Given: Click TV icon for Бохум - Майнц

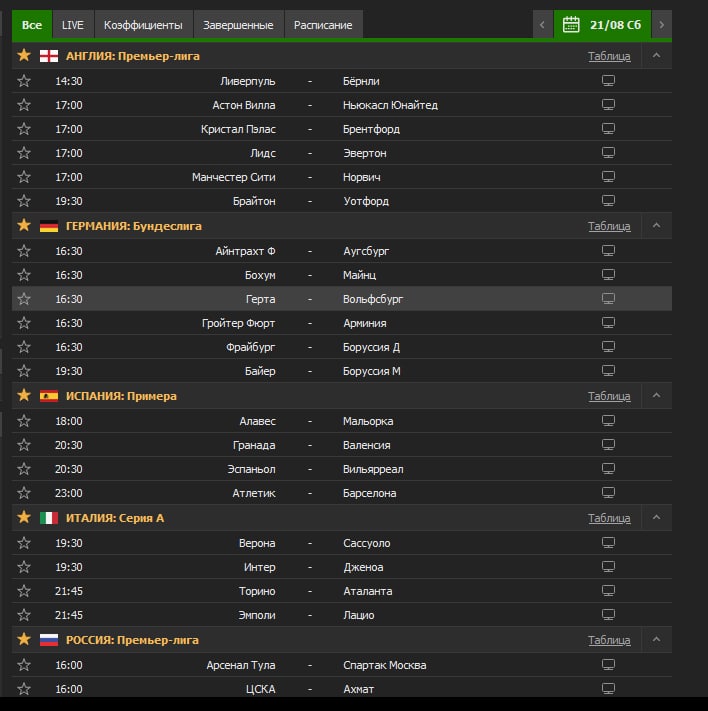Looking at the screenshot, I should [x=608, y=275].
